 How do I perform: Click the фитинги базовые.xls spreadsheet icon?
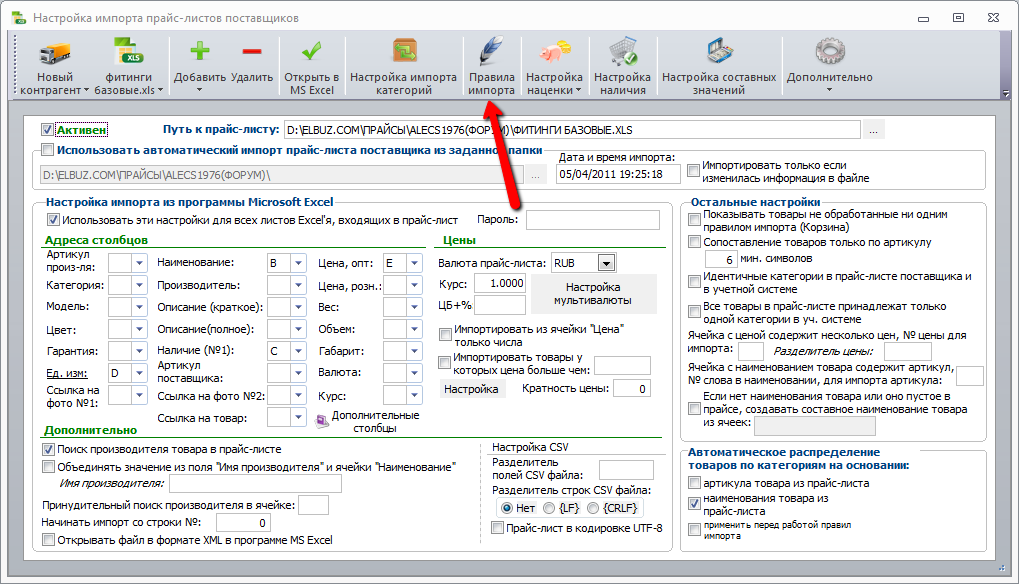(x=128, y=51)
